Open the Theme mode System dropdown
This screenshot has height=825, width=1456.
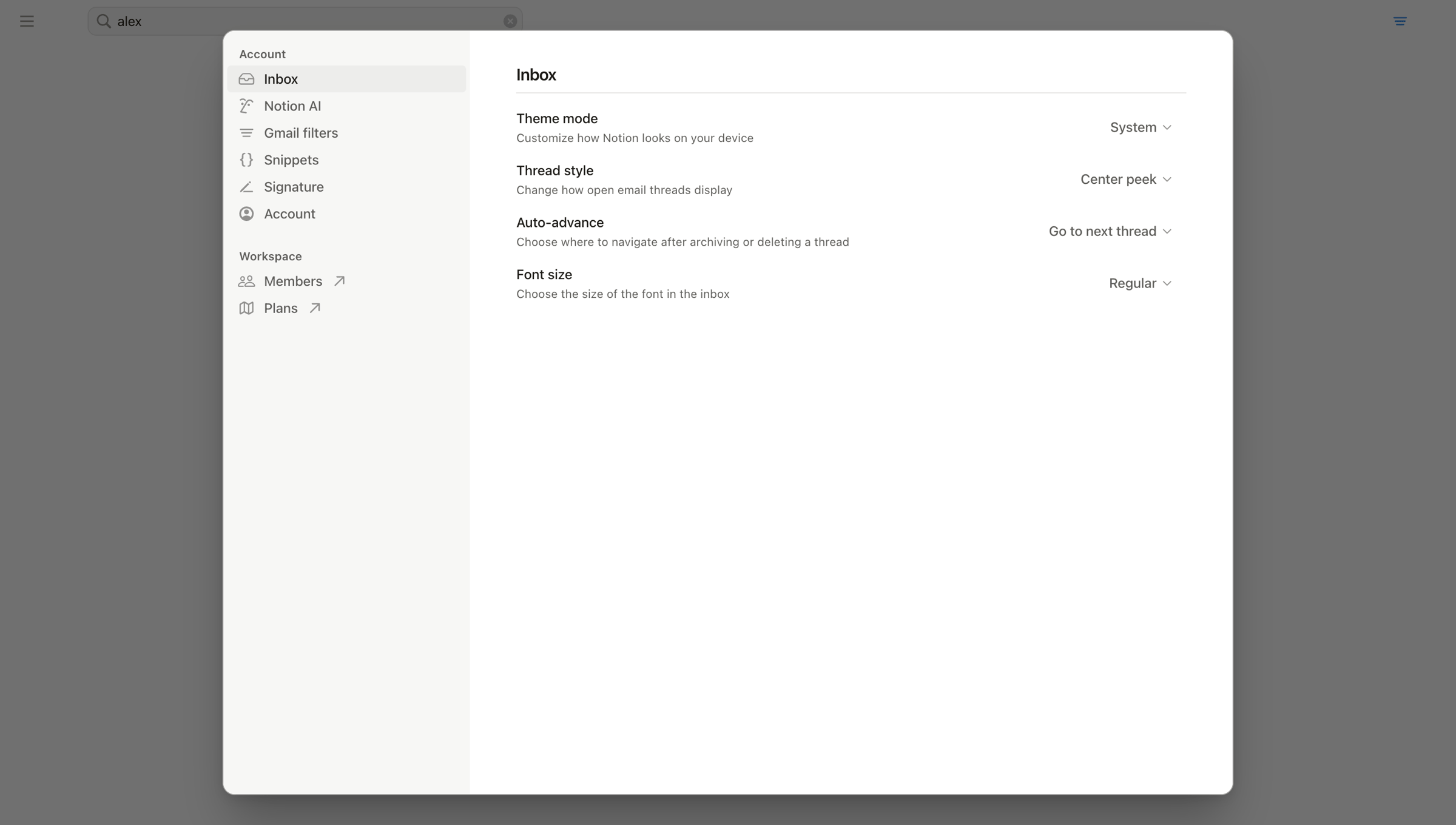tap(1141, 127)
